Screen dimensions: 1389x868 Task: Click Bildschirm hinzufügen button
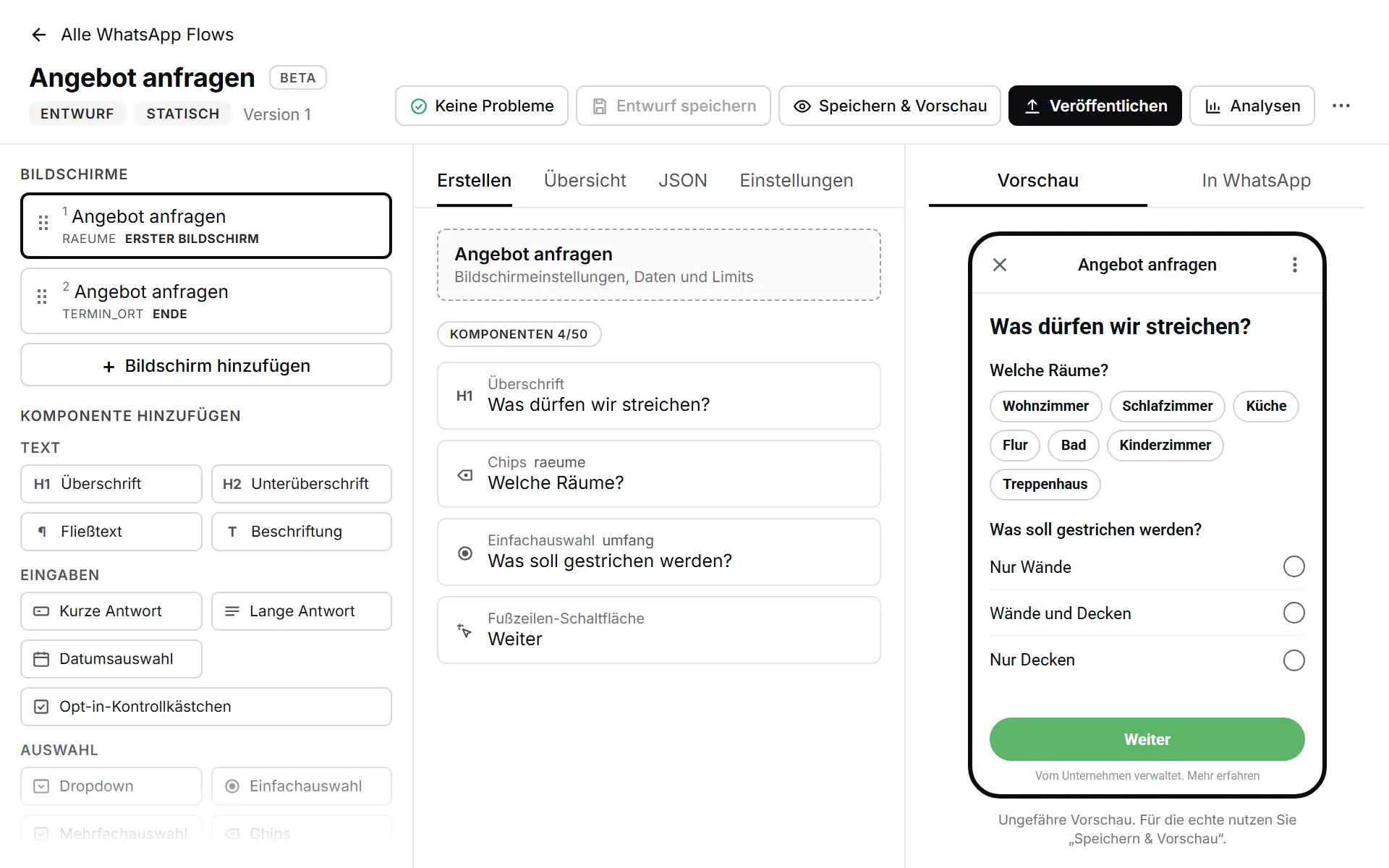206,365
